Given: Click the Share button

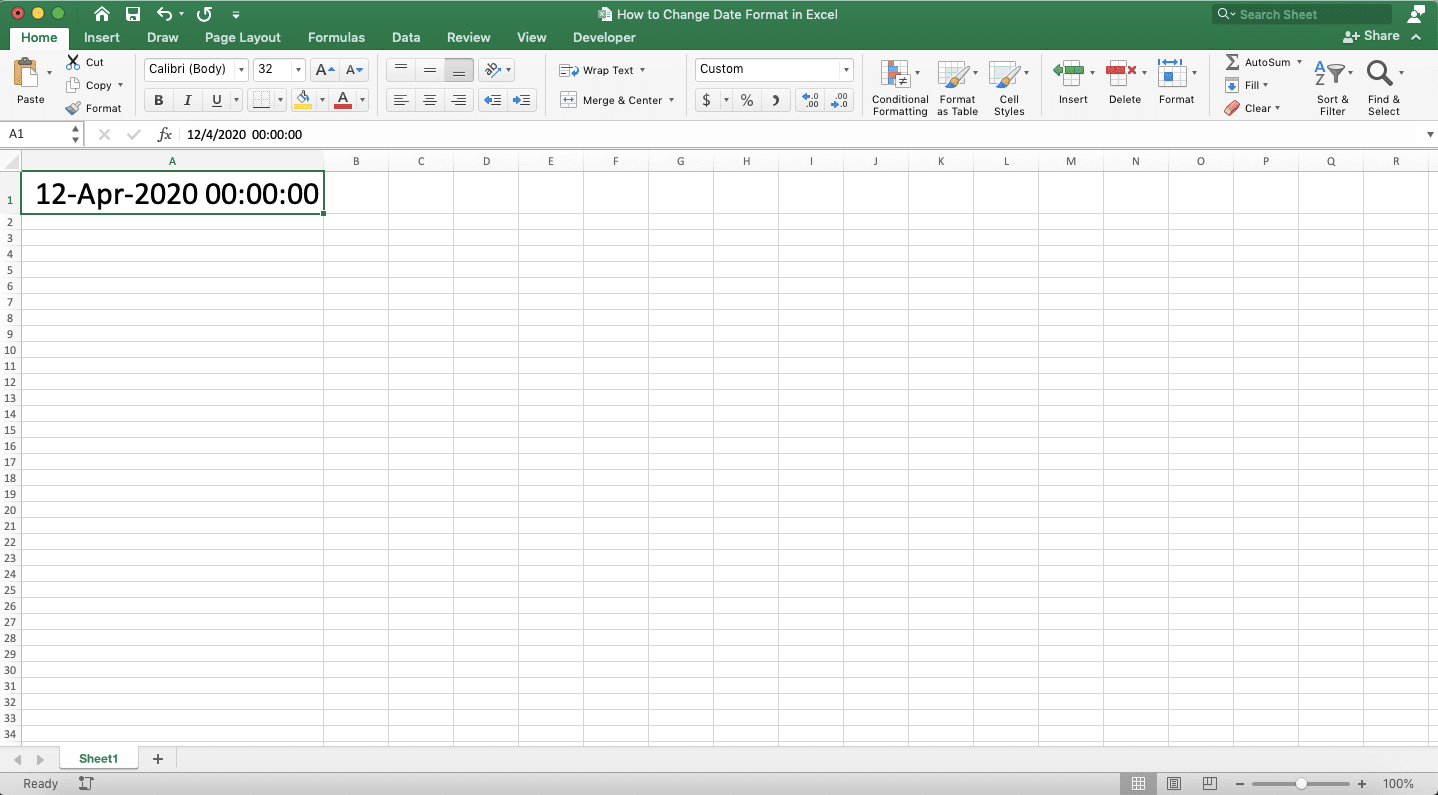Looking at the screenshot, I should 1371,36.
